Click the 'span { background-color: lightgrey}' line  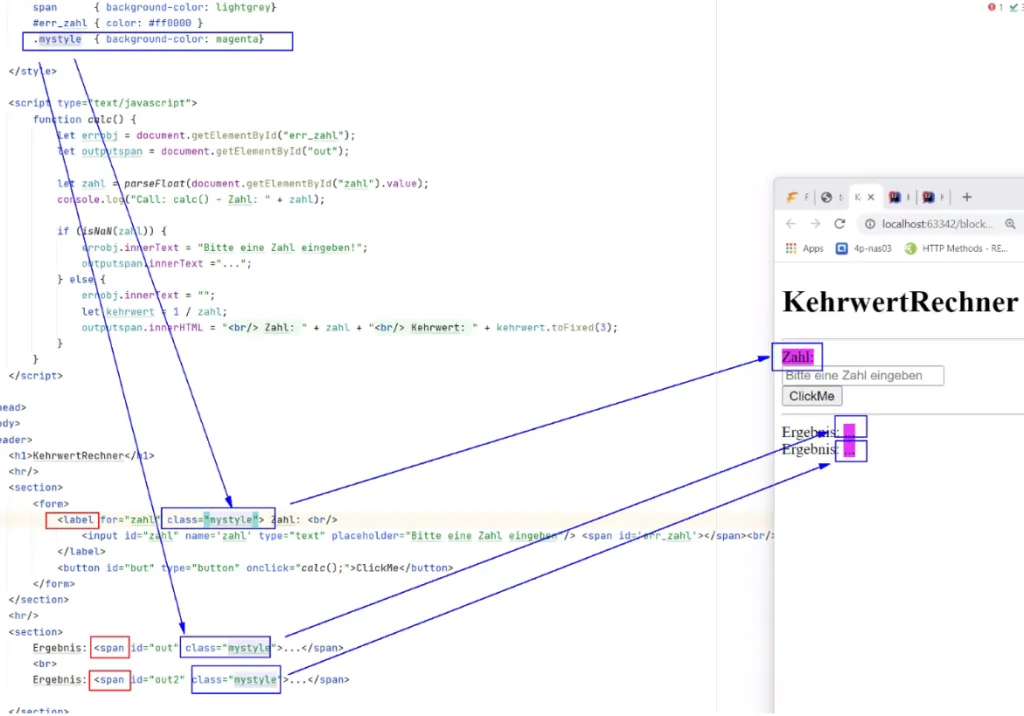pyautogui.click(x=155, y=7)
